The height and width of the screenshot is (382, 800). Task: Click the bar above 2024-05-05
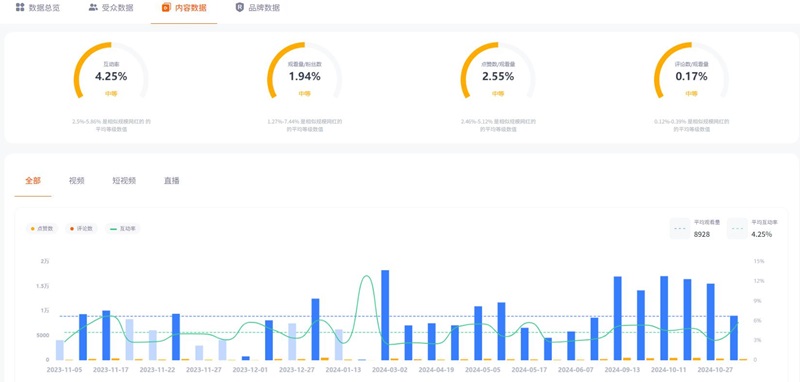[478, 333]
